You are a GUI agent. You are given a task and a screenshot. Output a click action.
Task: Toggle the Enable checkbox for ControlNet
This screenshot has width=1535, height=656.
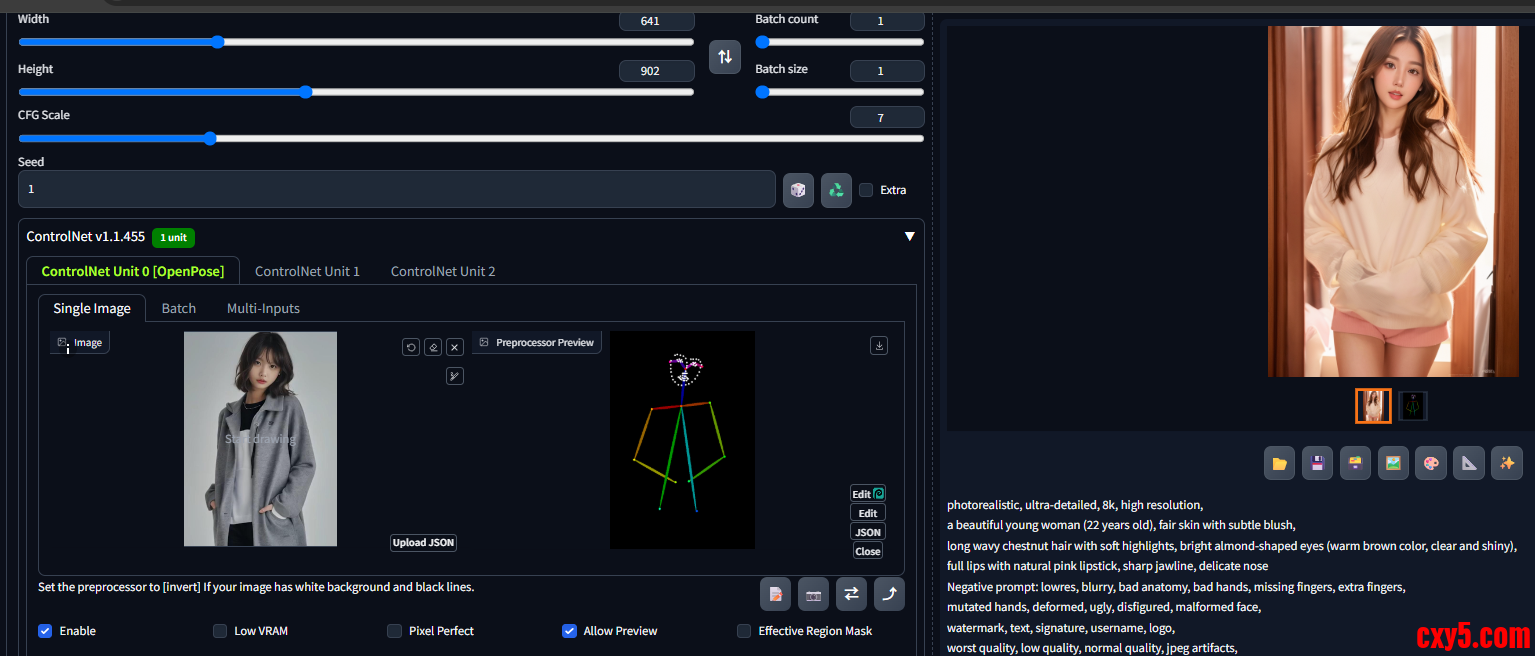pyautogui.click(x=45, y=631)
